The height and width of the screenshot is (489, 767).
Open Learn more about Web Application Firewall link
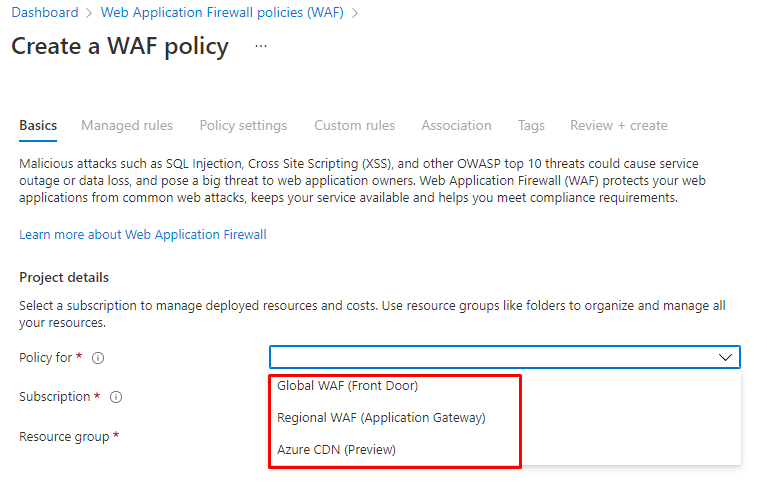point(142,234)
